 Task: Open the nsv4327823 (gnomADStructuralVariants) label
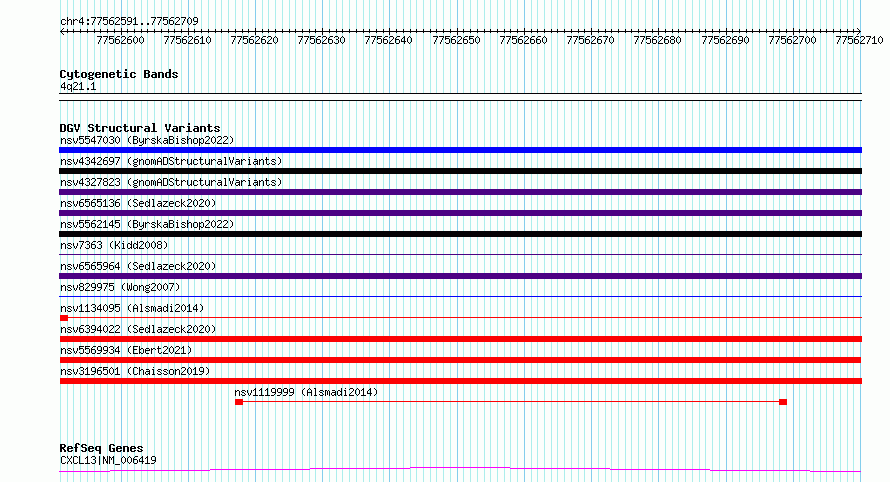(171, 182)
